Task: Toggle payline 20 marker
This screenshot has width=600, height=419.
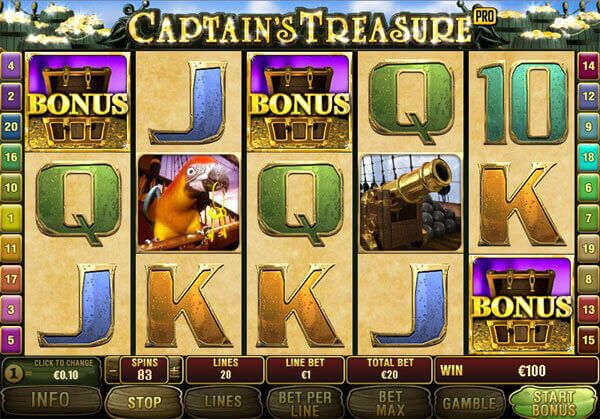Action: point(11,127)
